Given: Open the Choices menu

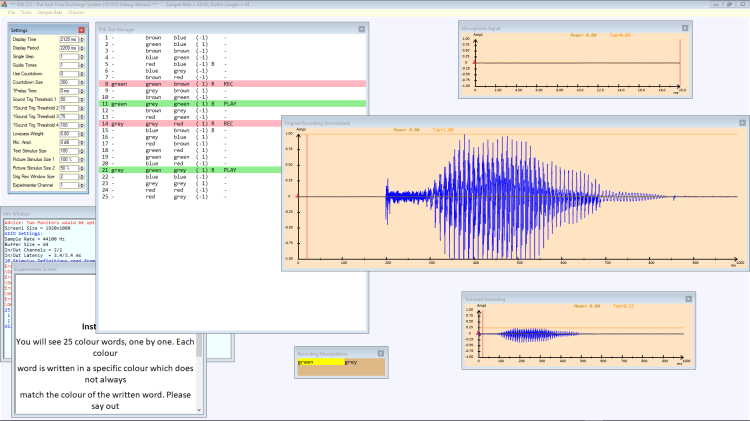Looking at the screenshot, I should [77, 12].
